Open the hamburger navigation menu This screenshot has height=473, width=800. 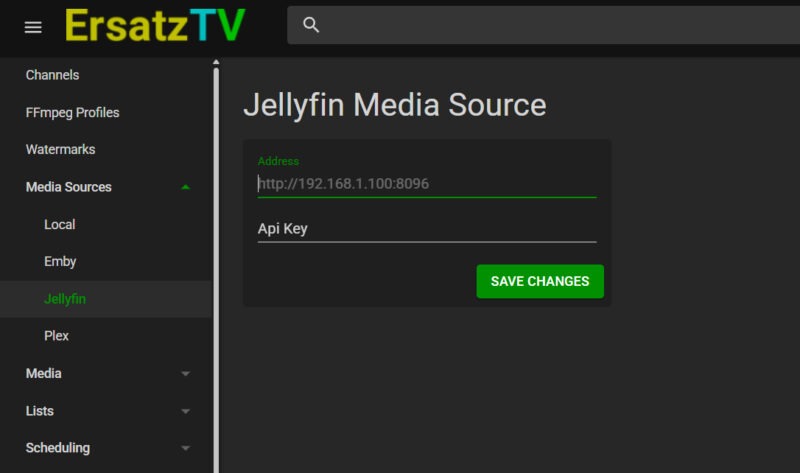point(33,27)
